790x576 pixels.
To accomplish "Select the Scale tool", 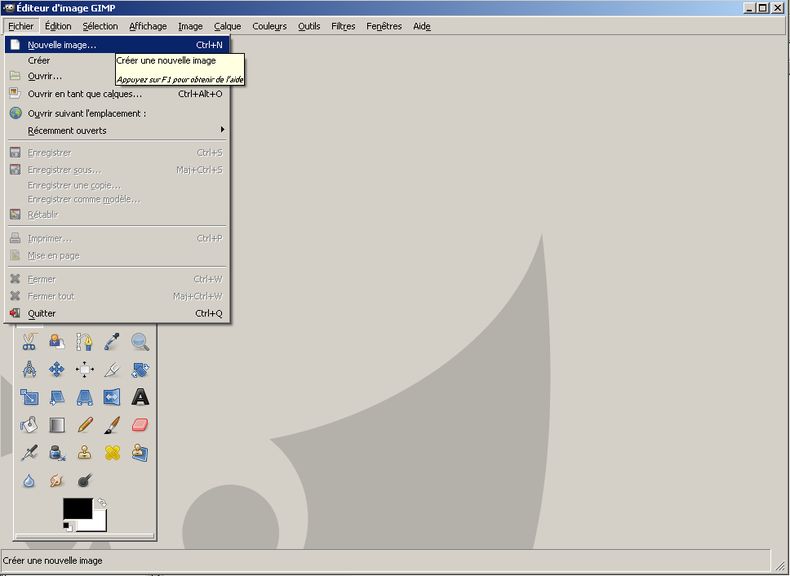I will click(29, 397).
